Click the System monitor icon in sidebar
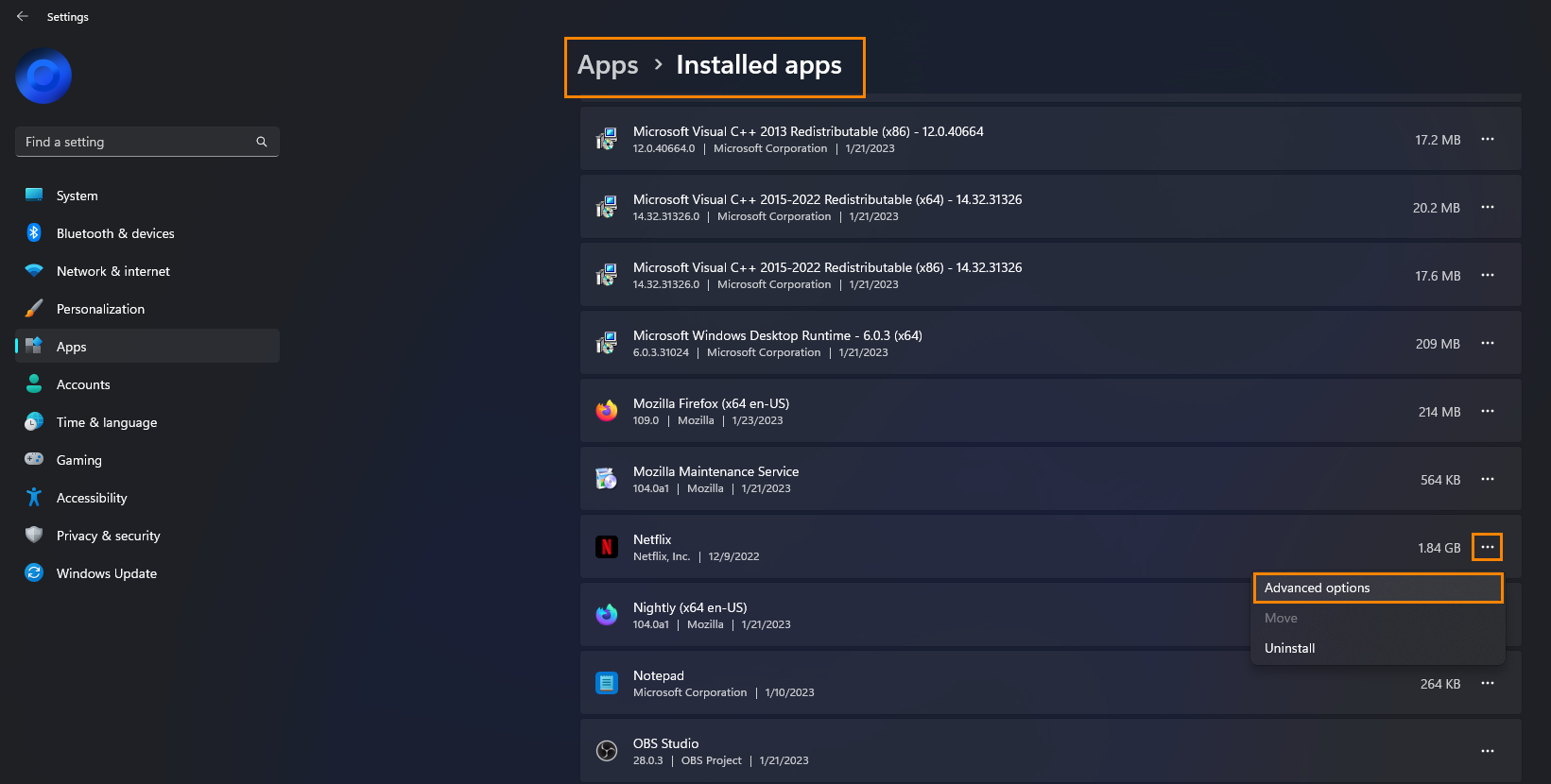The width and height of the screenshot is (1551, 784). pos(34,195)
